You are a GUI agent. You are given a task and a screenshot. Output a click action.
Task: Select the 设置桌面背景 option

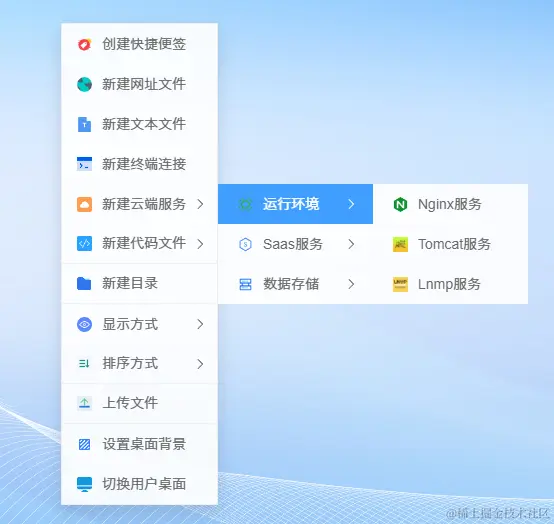coord(140,444)
